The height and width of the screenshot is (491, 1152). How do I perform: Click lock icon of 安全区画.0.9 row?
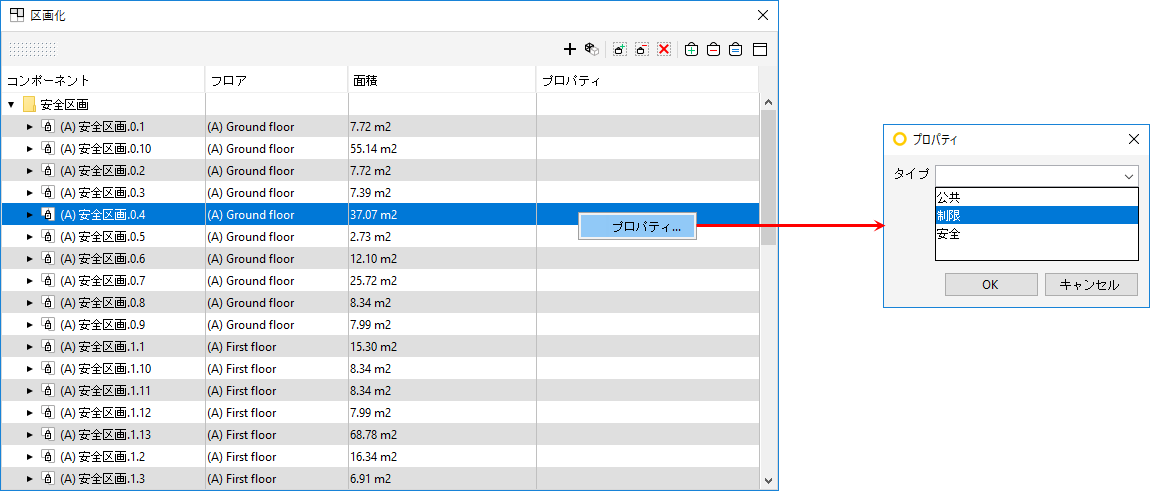click(48, 325)
